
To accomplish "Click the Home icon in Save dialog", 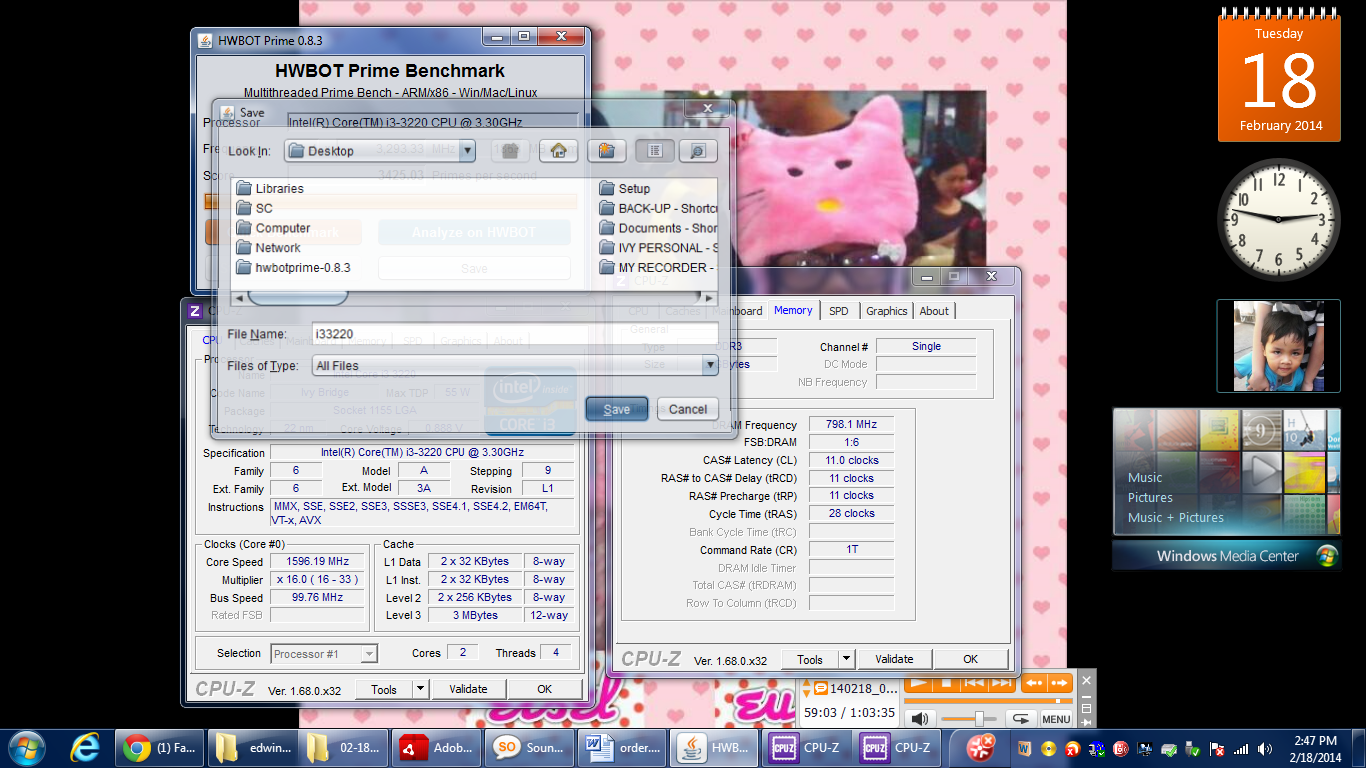I will pyautogui.click(x=558, y=151).
